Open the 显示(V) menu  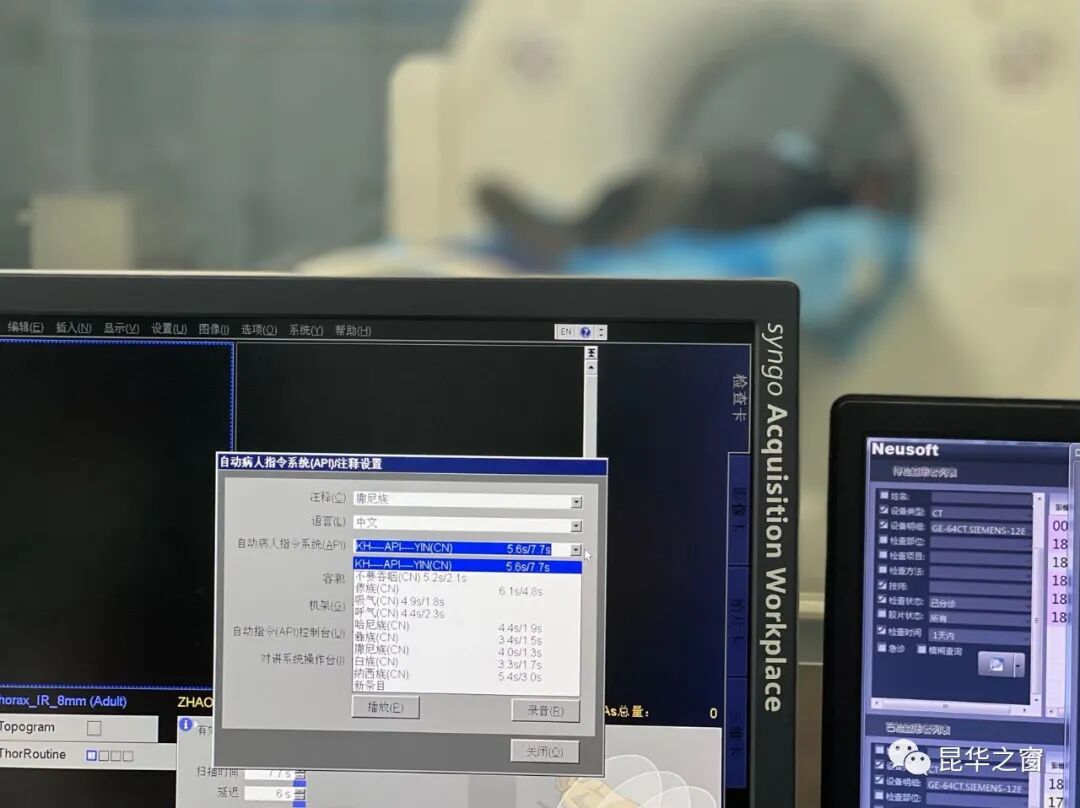[x=121, y=329]
